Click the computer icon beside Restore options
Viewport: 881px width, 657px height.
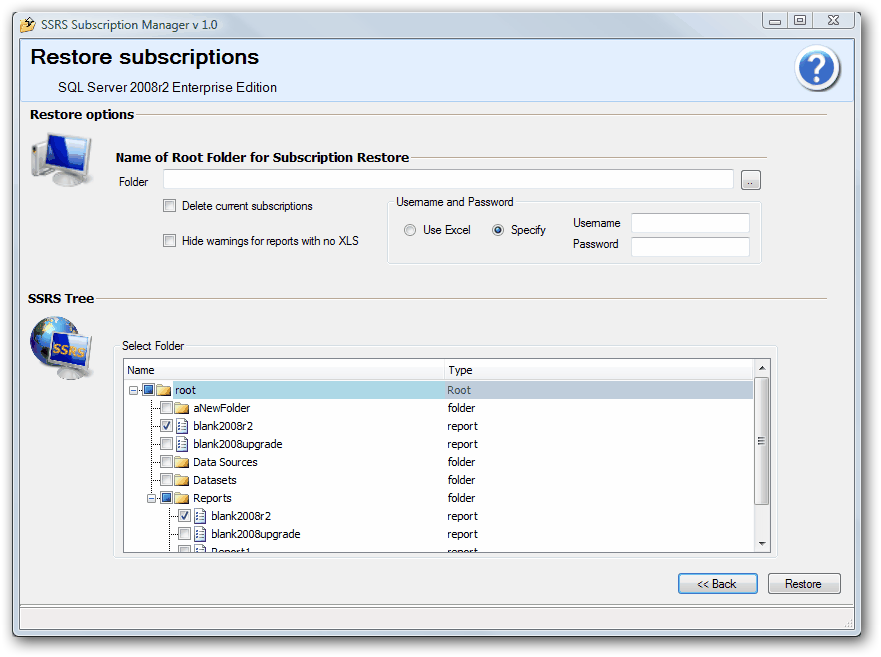click(x=62, y=159)
